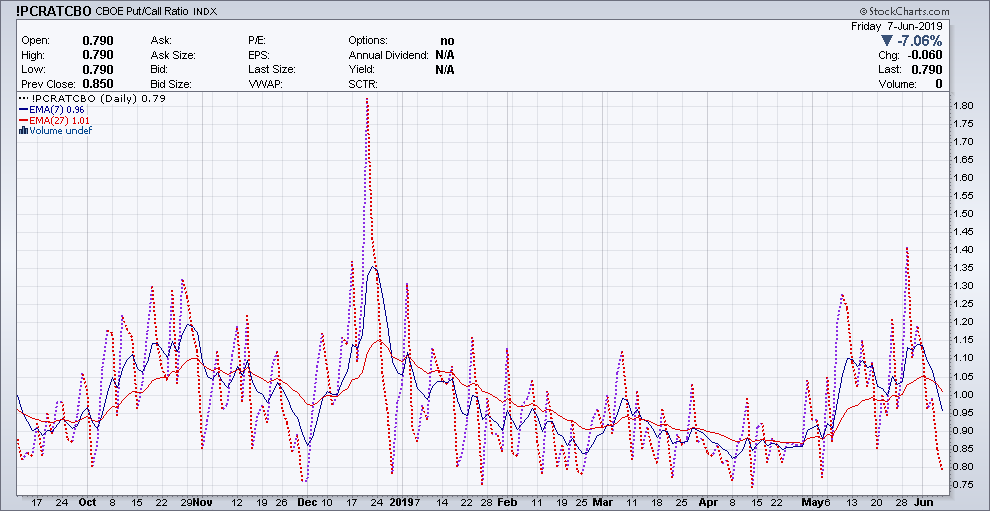
Task: Click the Options value 'no'
Action: [x=447, y=41]
